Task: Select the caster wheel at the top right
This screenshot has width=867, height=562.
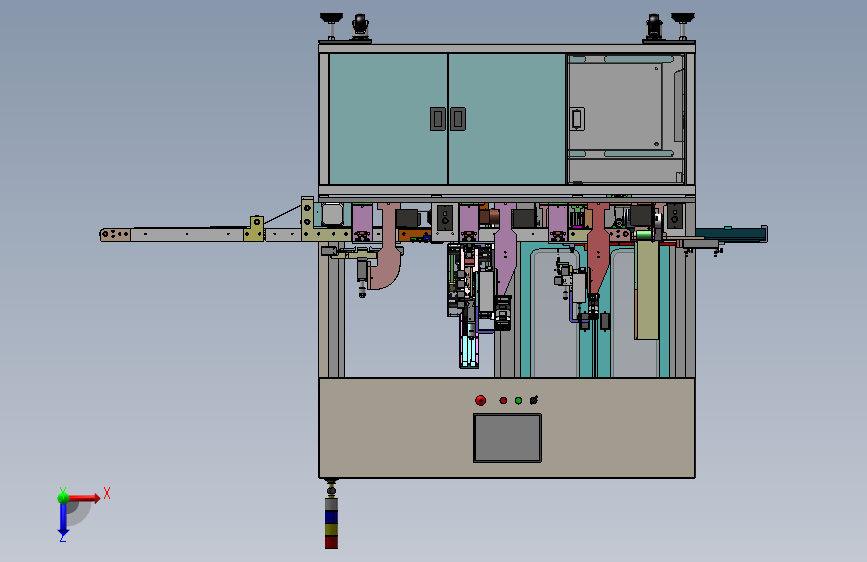Action: point(654,27)
